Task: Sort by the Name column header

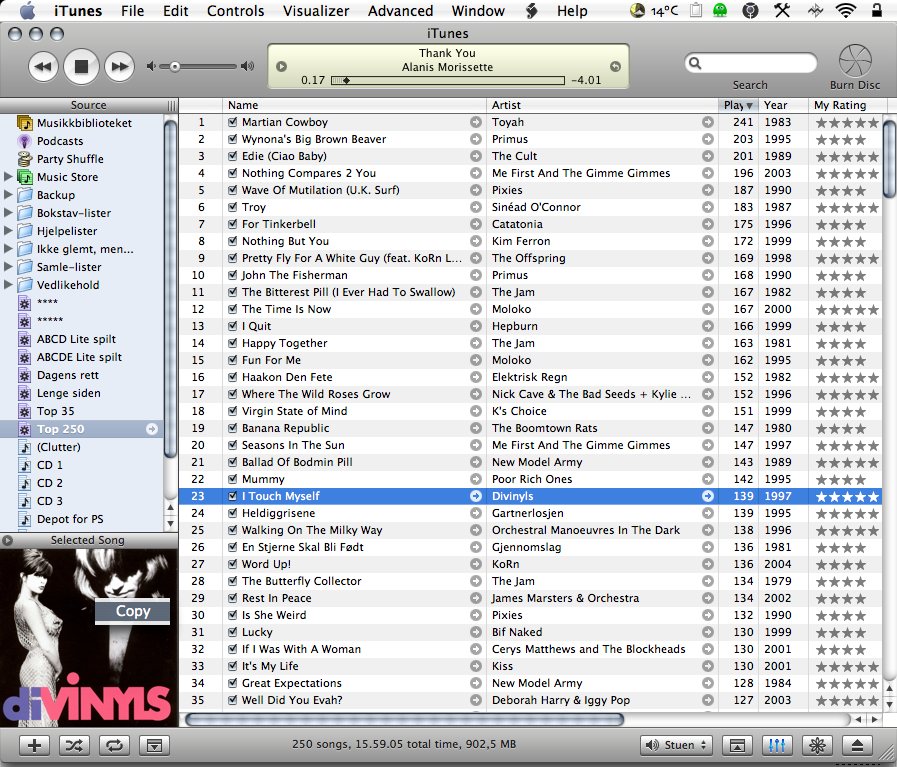Action: (x=354, y=105)
